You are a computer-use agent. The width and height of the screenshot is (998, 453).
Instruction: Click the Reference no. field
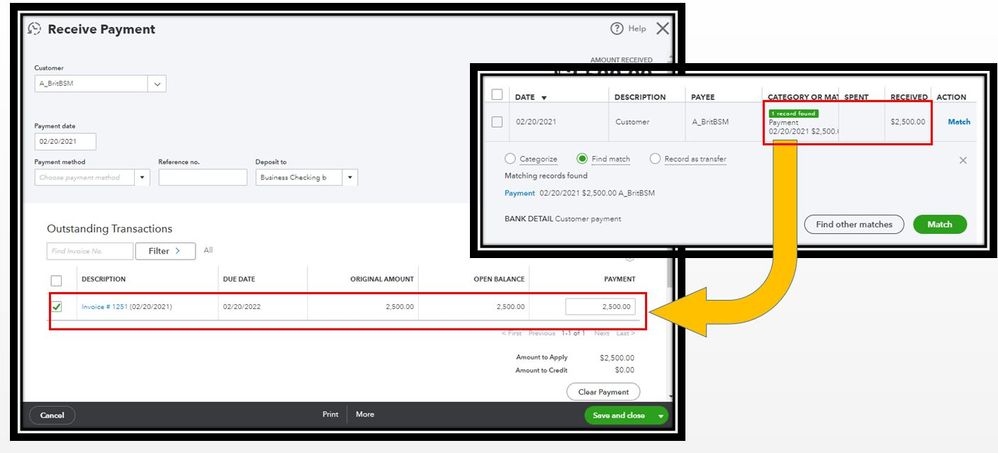click(x=202, y=178)
